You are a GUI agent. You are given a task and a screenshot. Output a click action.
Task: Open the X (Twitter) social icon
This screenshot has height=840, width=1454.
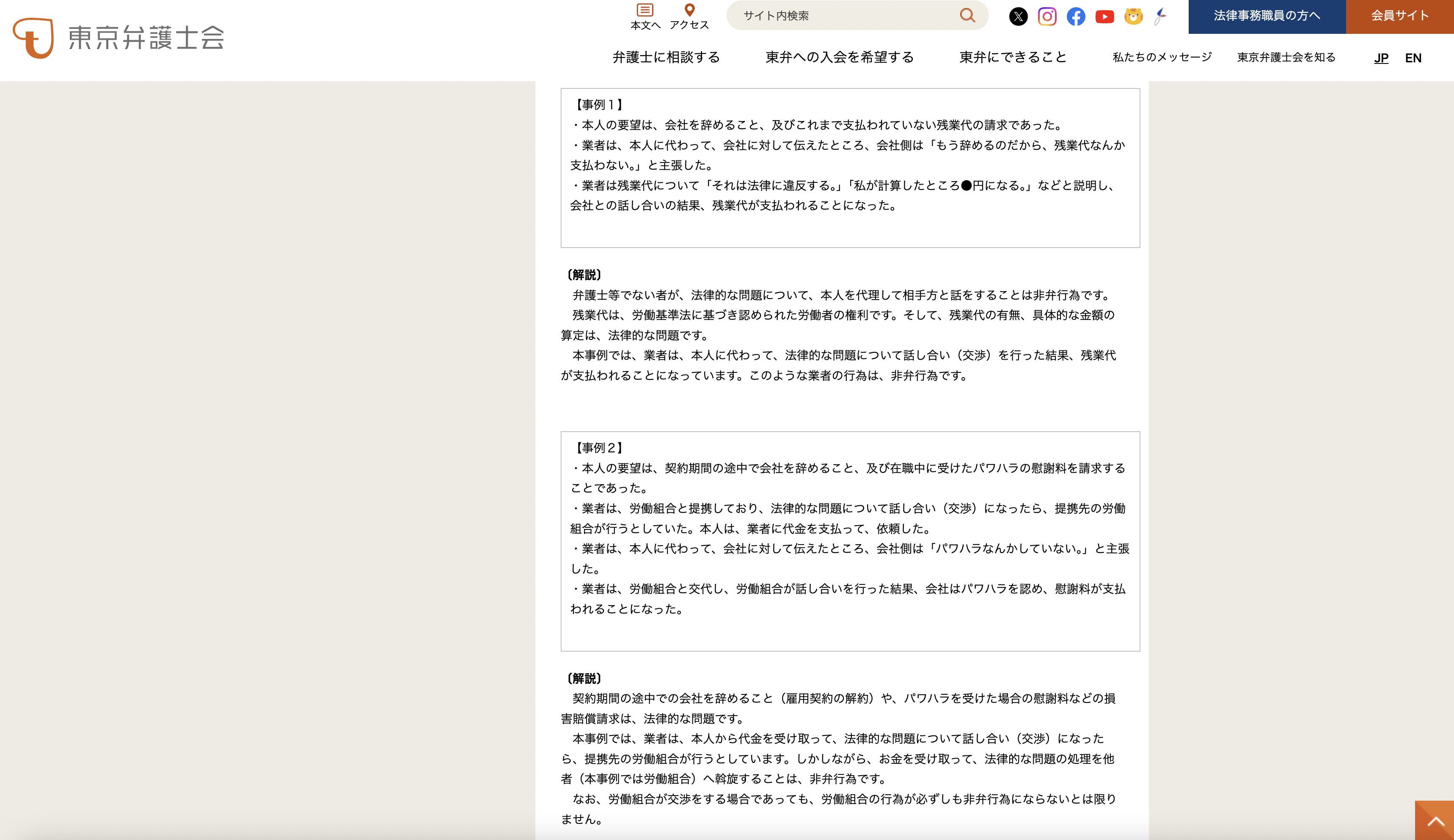(1018, 16)
